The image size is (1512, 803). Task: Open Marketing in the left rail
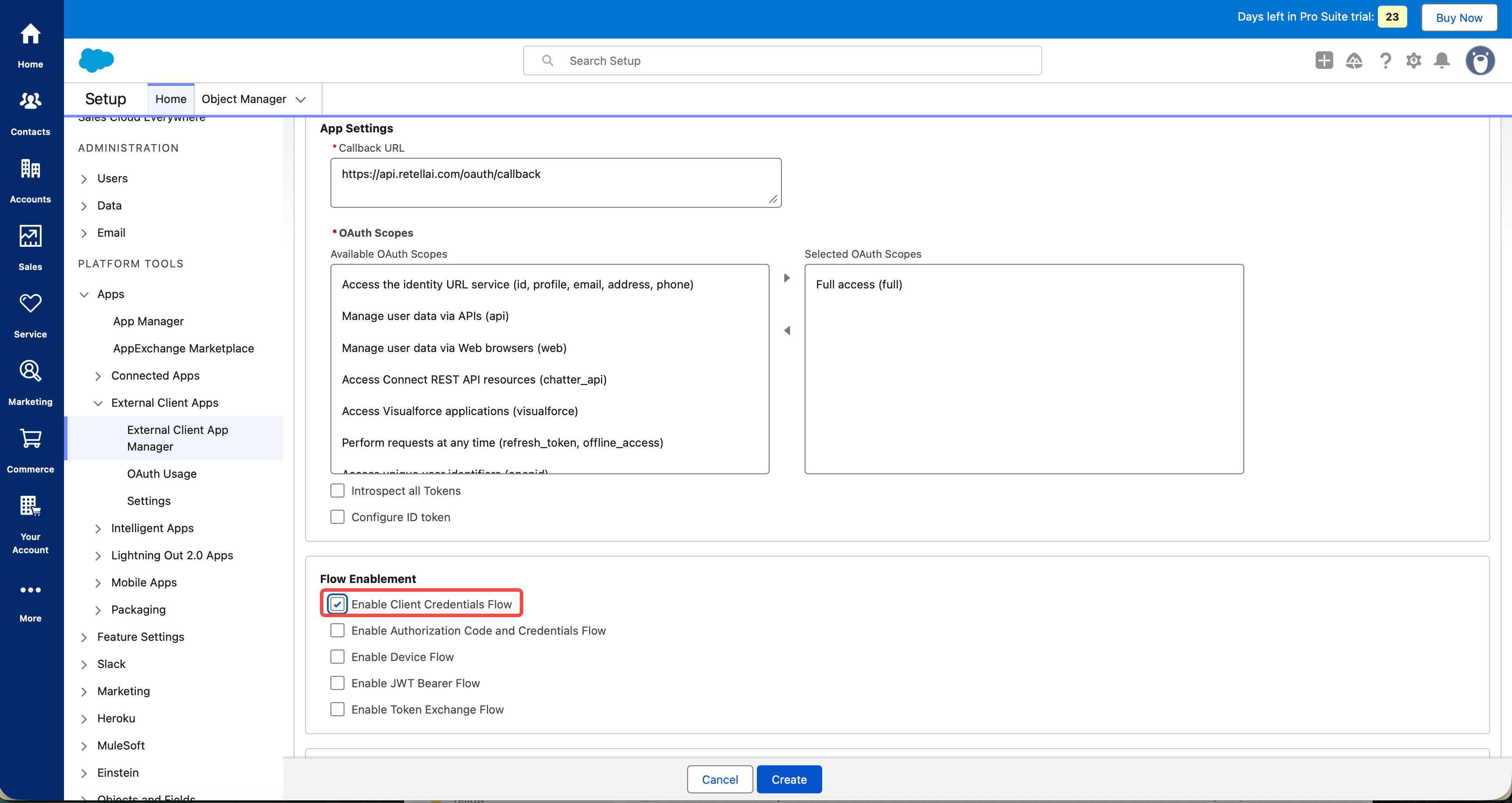tap(31, 383)
